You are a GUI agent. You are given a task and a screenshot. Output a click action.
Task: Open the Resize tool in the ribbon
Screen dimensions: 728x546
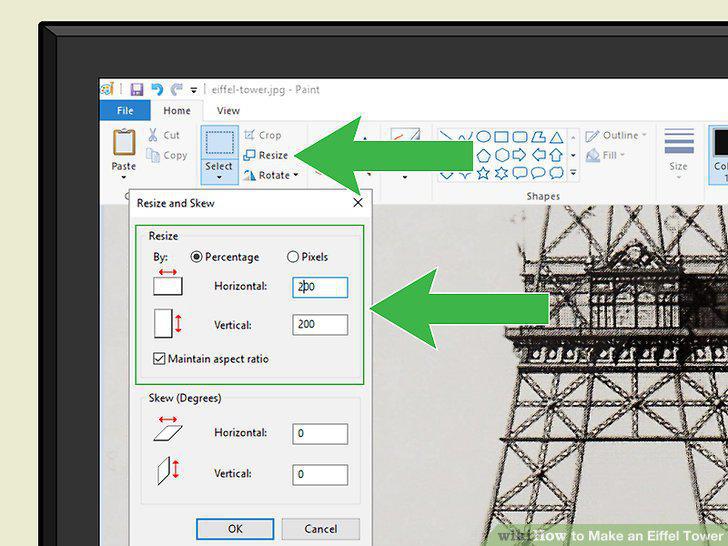click(x=266, y=155)
